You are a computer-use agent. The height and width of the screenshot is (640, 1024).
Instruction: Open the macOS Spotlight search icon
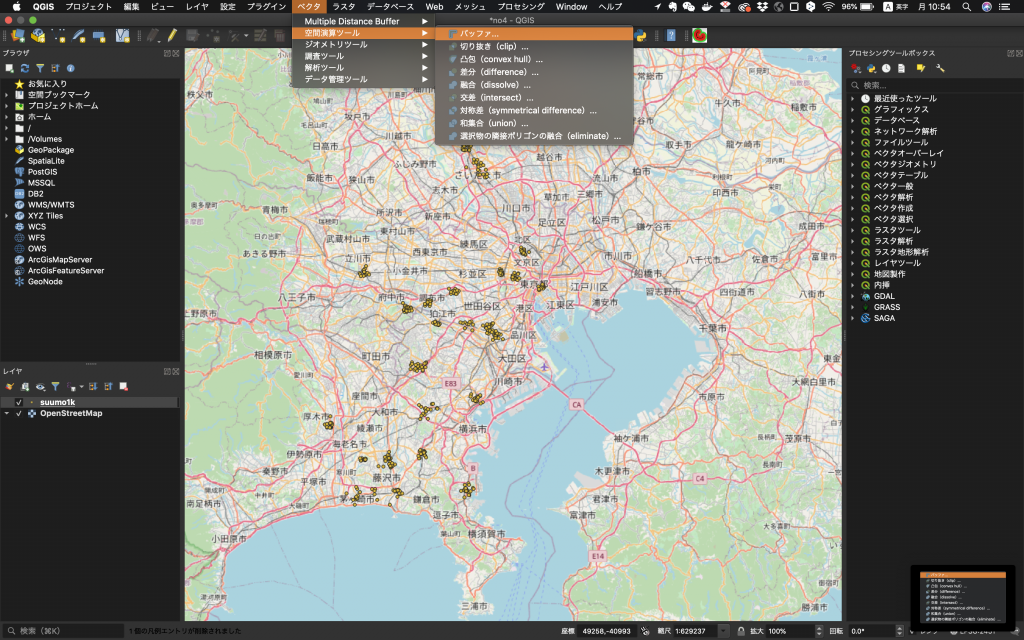click(x=967, y=7)
